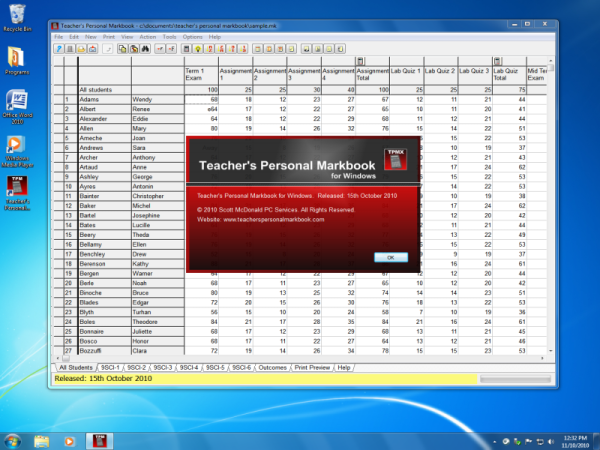The width and height of the screenshot is (600, 450).
Task: Click the system clock in the tray
Action: 575,441
